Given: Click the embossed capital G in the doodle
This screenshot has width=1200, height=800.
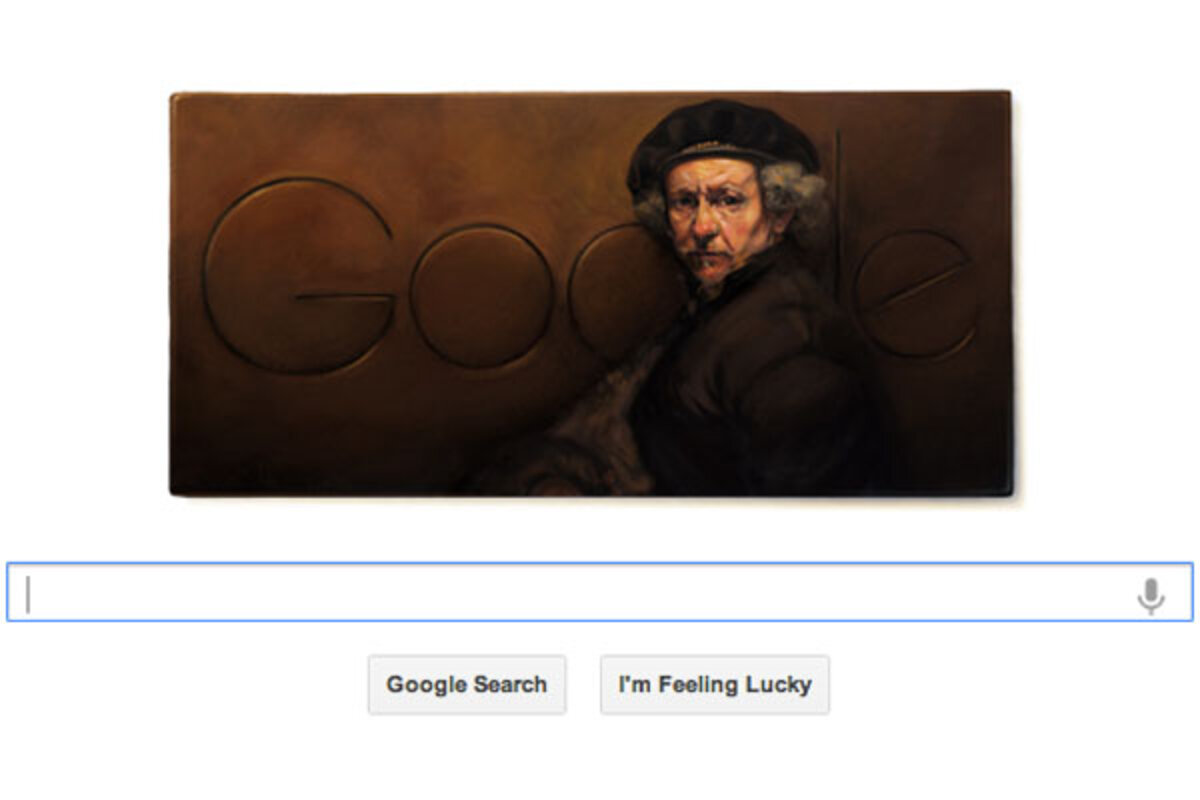Looking at the screenshot, I should click(298, 277).
